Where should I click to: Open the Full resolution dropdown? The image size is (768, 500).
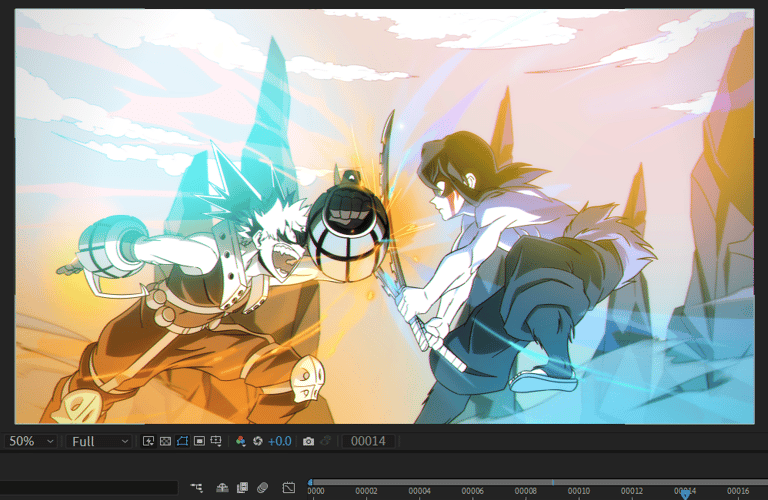coord(99,441)
